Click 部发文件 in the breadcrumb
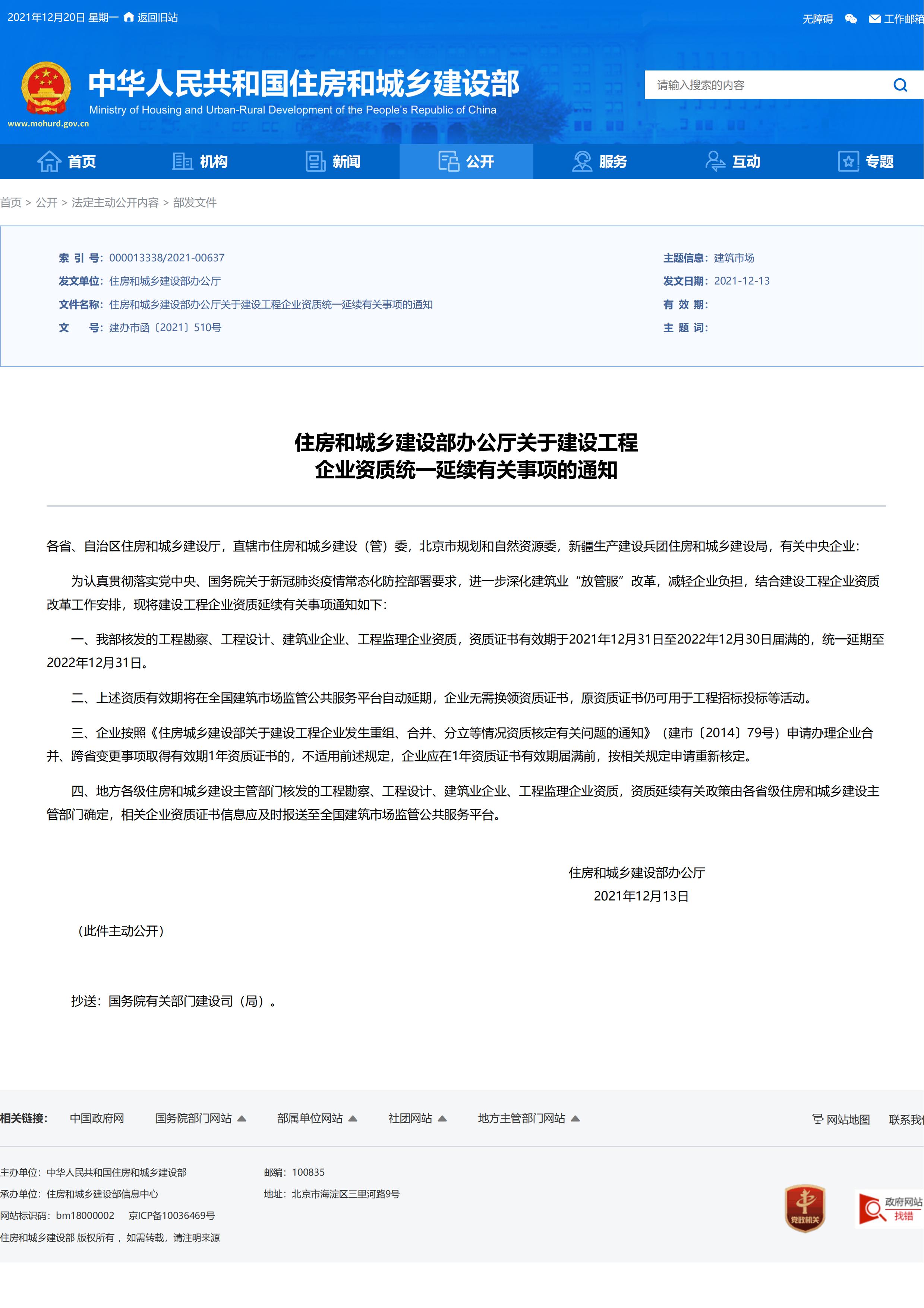This screenshot has height=1308, width=924. (195, 202)
